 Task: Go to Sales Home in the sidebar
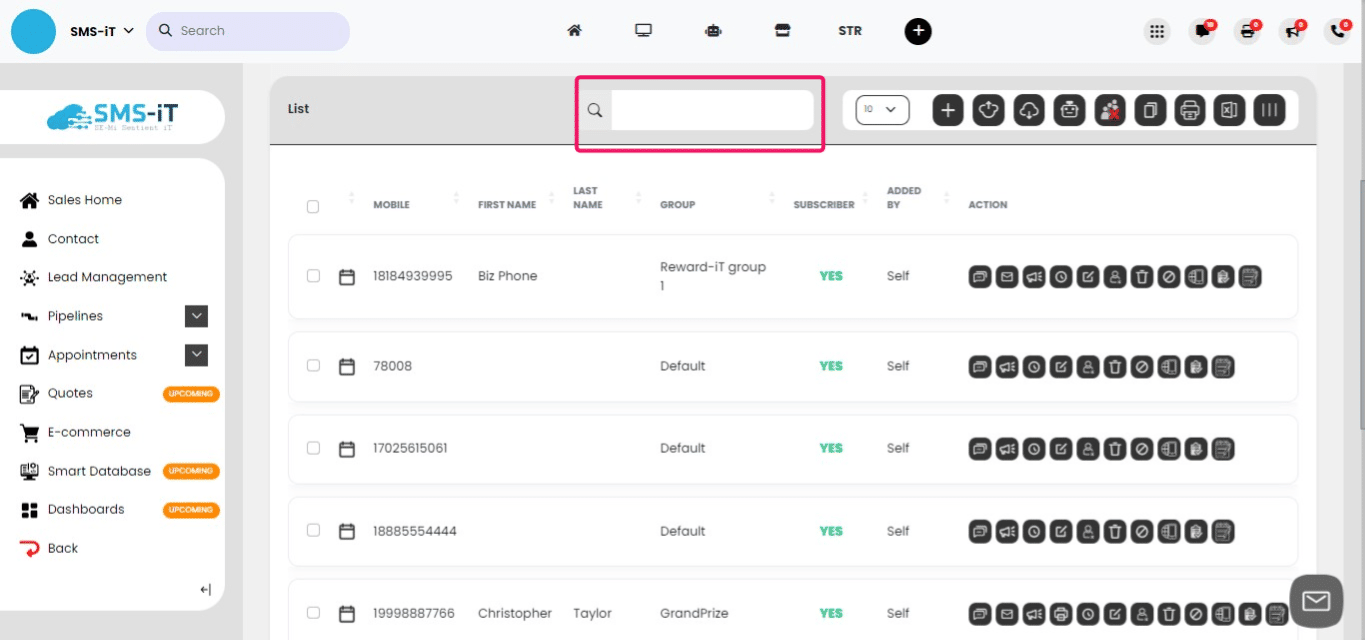pyautogui.click(x=85, y=199)
